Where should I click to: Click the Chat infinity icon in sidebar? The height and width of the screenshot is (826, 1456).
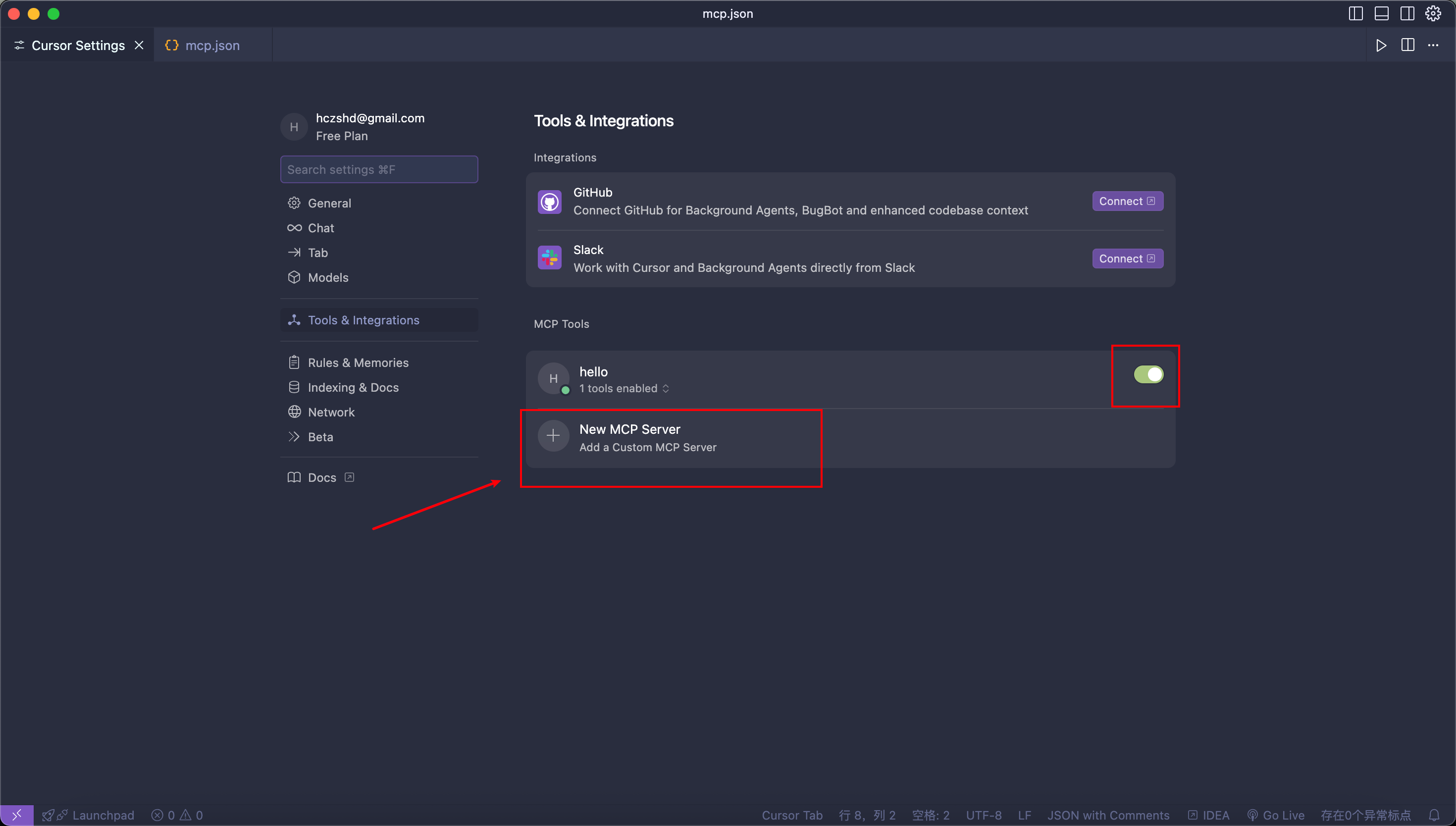point(294,227)
